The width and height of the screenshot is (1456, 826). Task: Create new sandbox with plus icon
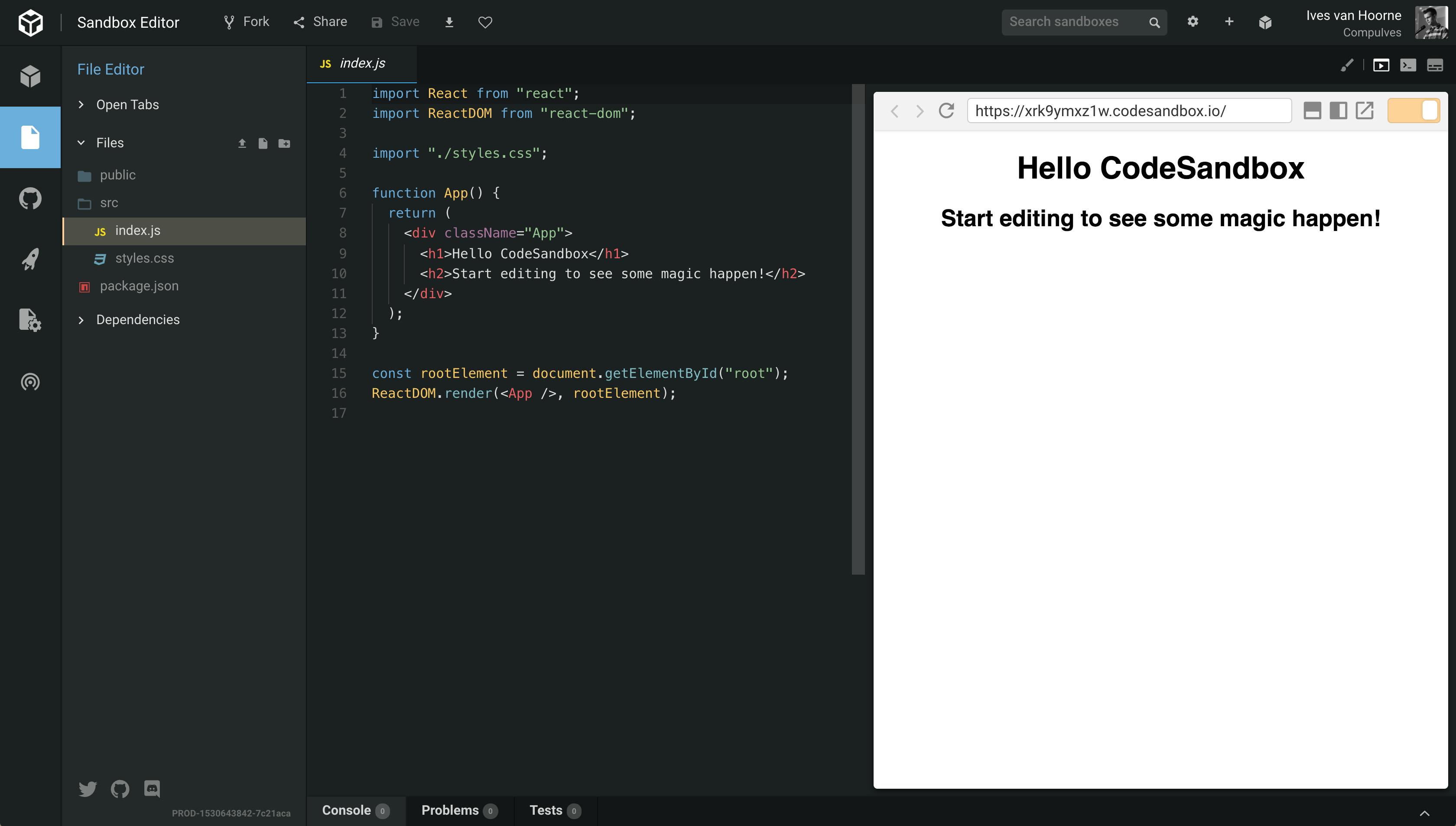pos(1229,22)
